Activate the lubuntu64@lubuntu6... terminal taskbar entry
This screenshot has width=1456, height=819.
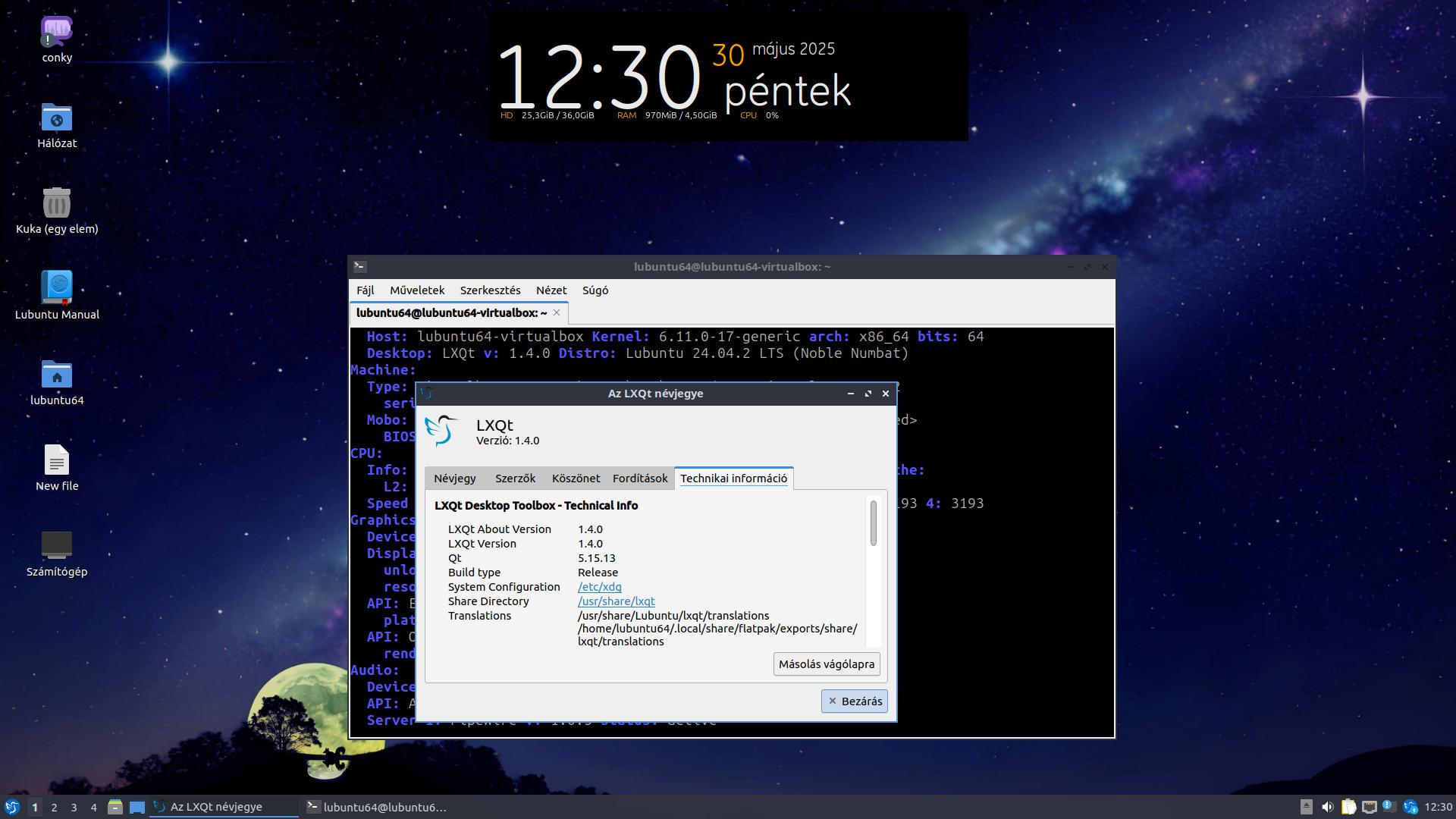click(x=378, y=807)
